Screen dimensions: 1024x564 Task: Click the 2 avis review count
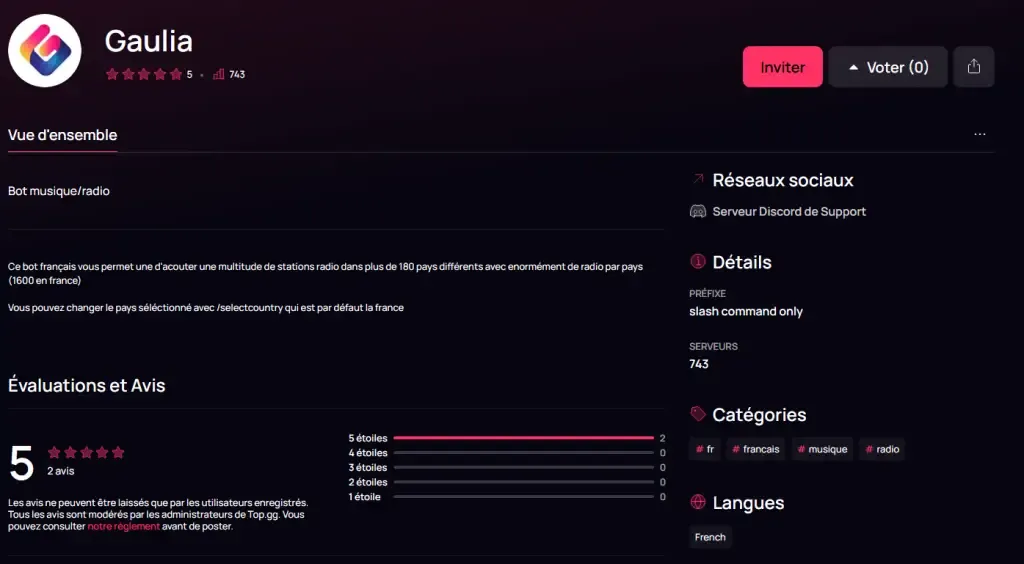(61, 471)
